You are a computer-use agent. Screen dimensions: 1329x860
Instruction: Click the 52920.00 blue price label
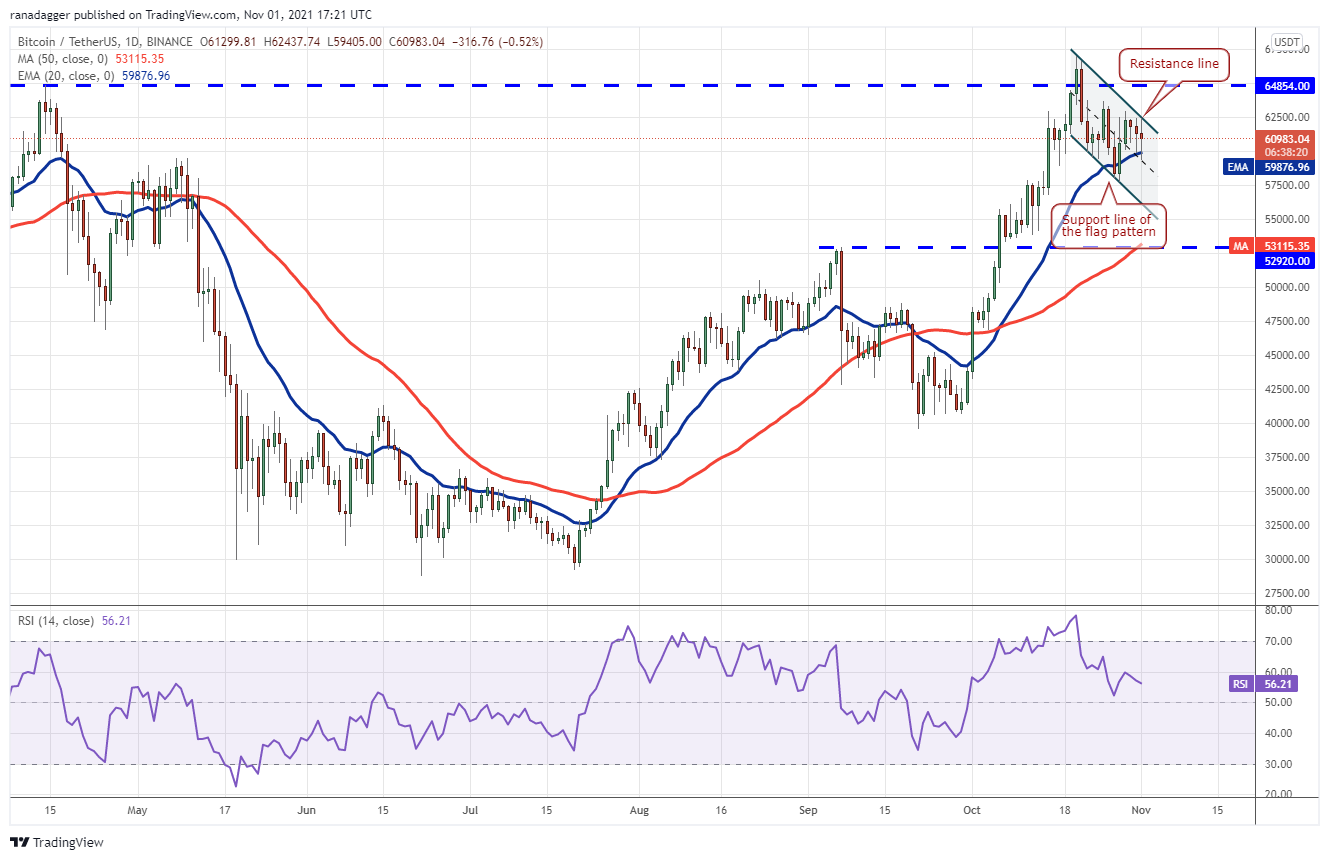click(x=1286, y=260)
